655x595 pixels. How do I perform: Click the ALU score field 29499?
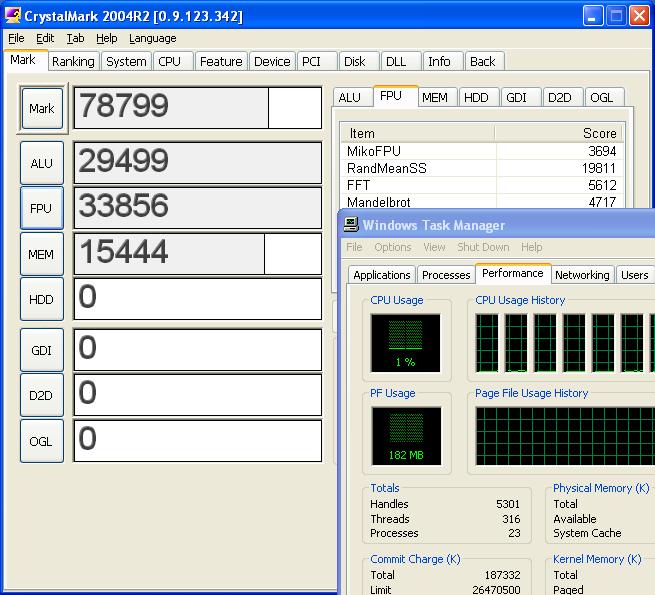pyautogui.click(x=198, y=163)
